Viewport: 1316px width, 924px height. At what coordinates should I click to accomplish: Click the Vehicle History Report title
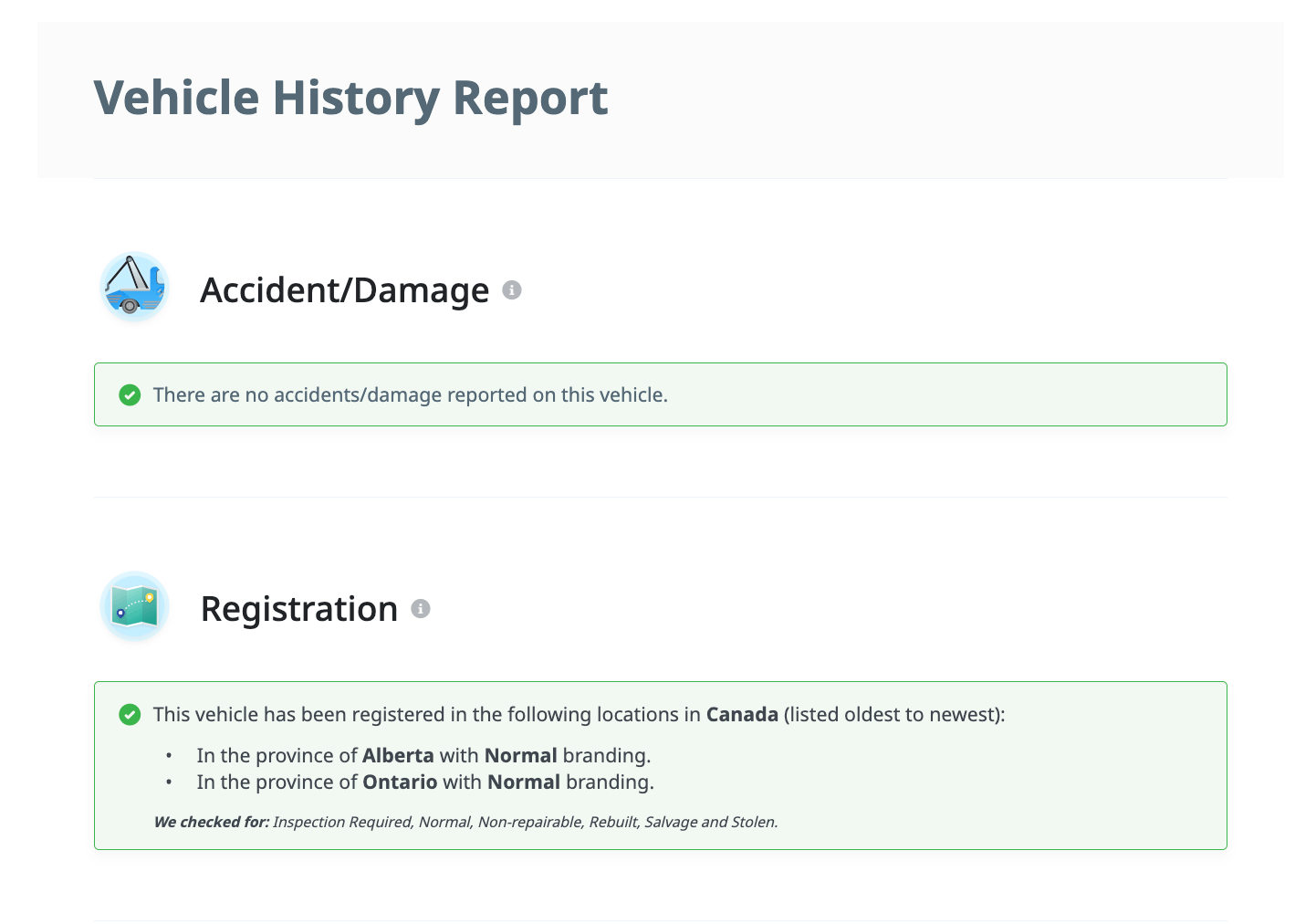(x=350, y=98)
